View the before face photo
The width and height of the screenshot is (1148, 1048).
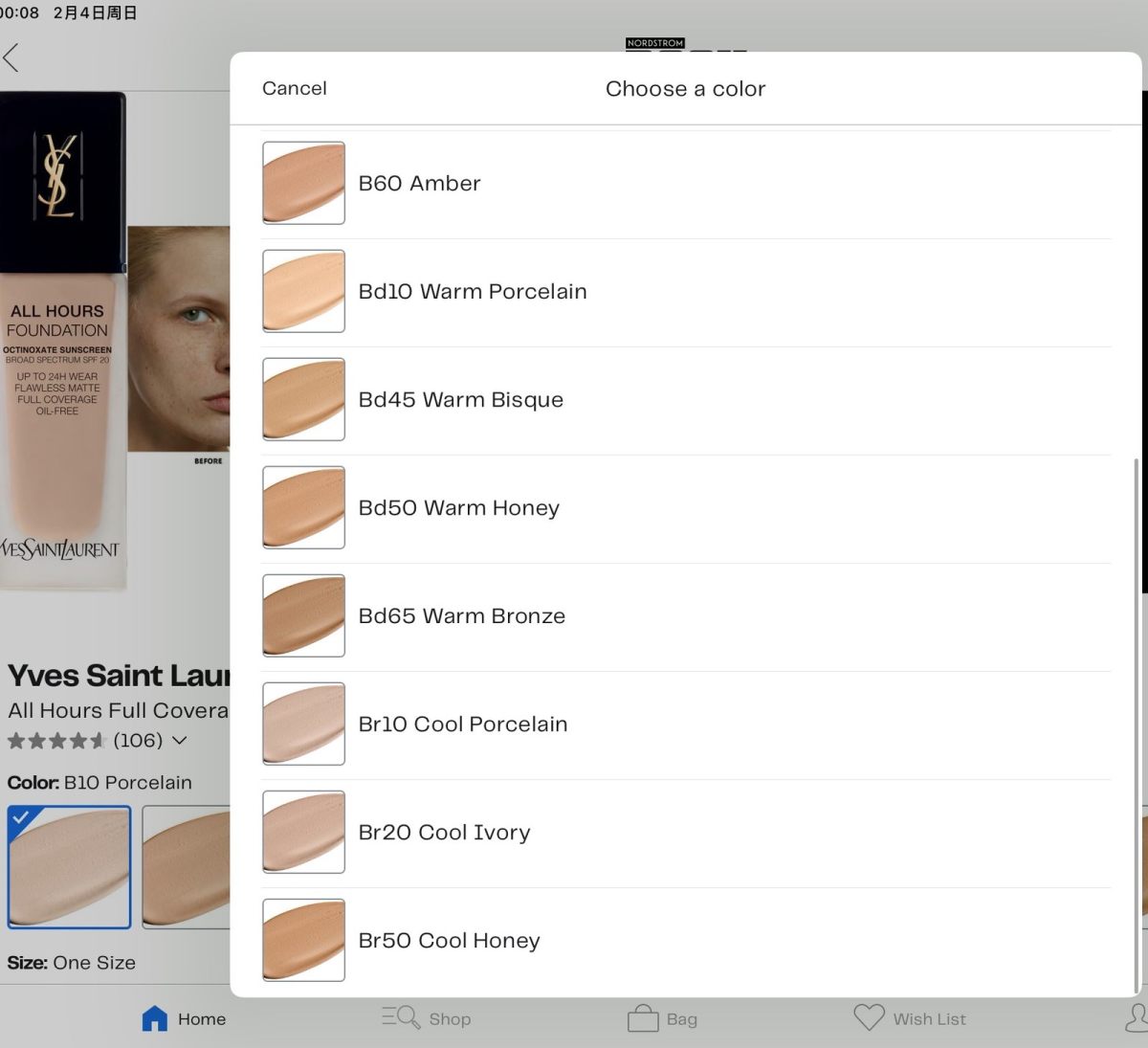pyautogui.click(x=179, y=339)
